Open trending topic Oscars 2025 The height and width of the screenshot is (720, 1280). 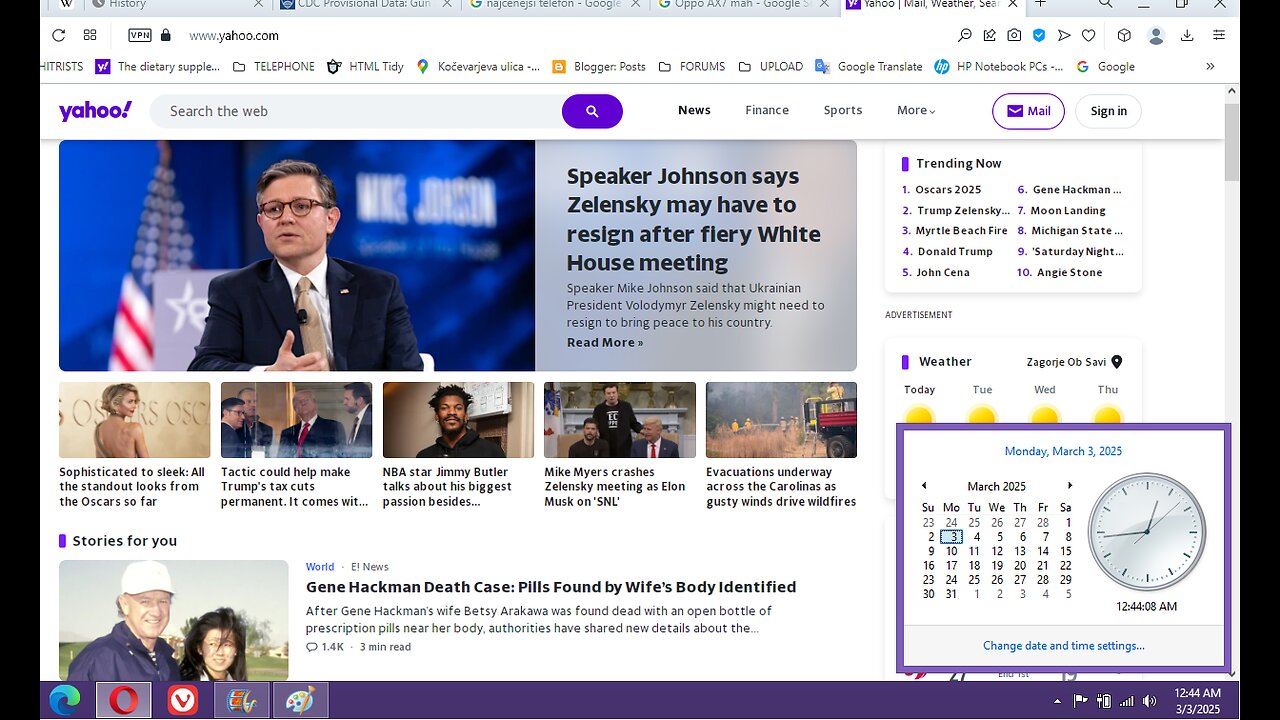click(948, 190)
